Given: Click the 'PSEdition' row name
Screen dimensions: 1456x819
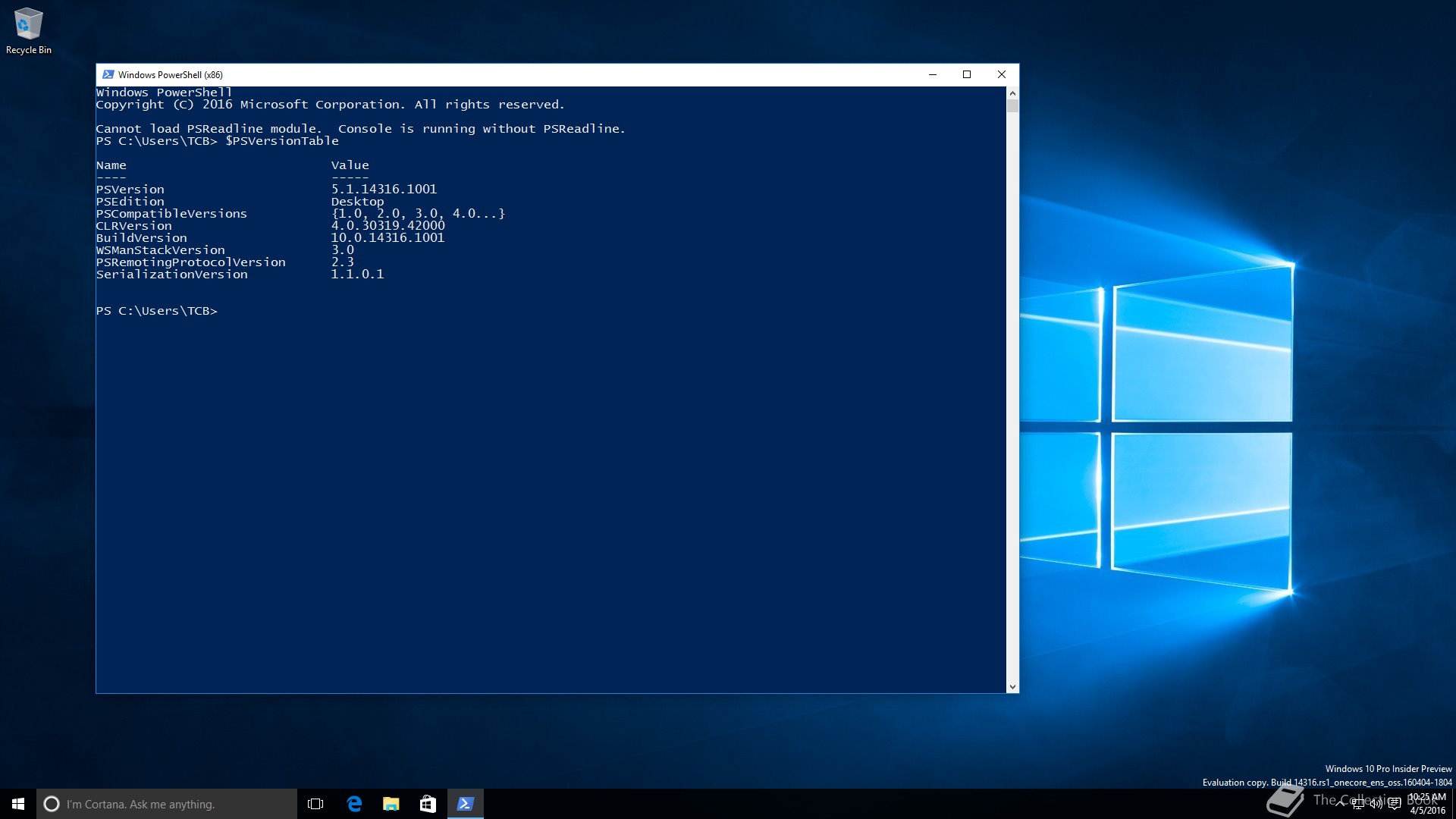Looking at the screenshot, I should [130, 202].
